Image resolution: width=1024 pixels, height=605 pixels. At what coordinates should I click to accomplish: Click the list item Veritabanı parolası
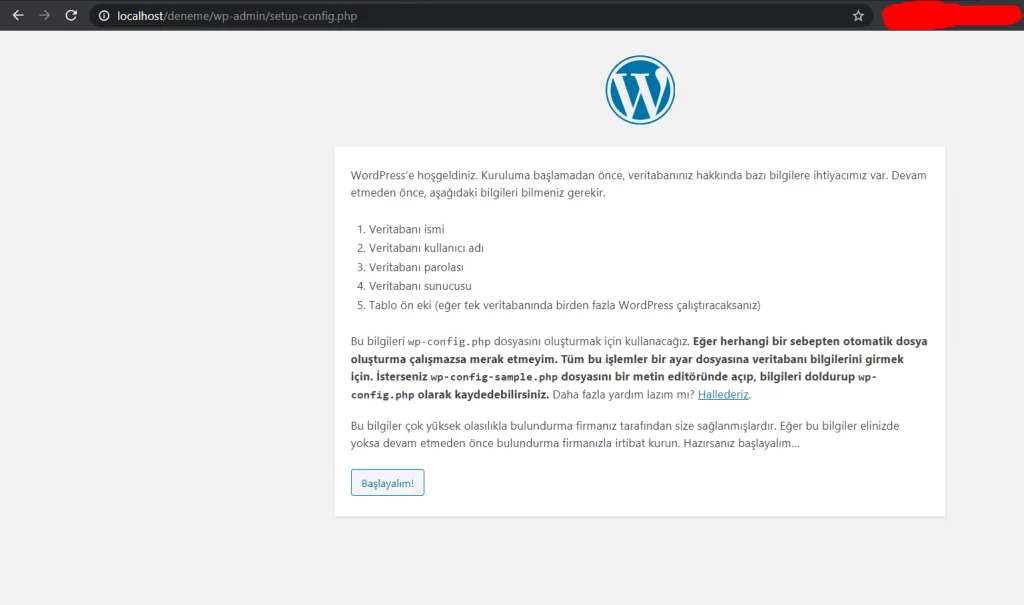pos(416,267)
